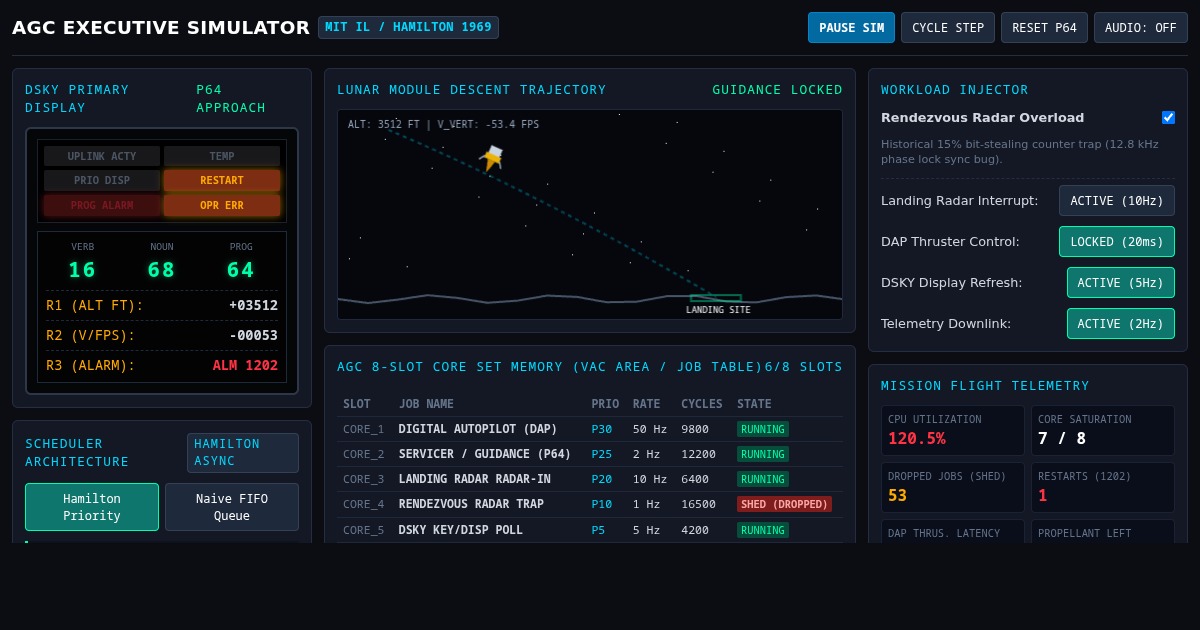Image resolution: width=1200 pixels, height=630 pixels.
Task: Toggle Telemetry Downlink ACTIVE (2Hz)
Action: pyautogui.click(x=1121, y=324)
